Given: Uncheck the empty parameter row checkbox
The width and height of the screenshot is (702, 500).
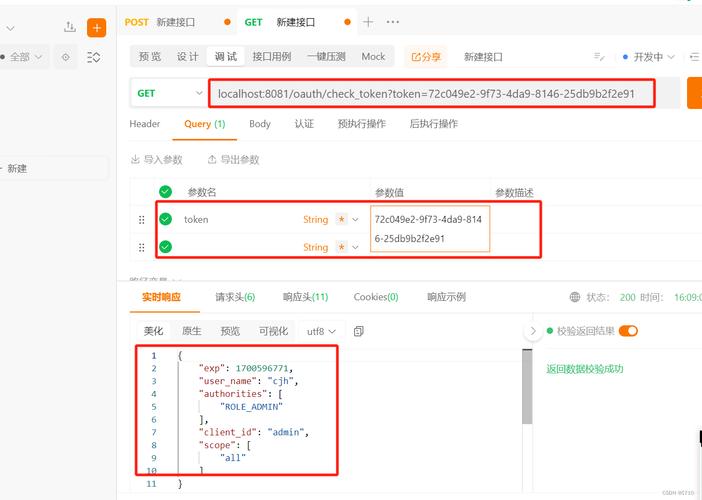Looking at the screenshot, I should pyautogui.click(x=165, y=247).
